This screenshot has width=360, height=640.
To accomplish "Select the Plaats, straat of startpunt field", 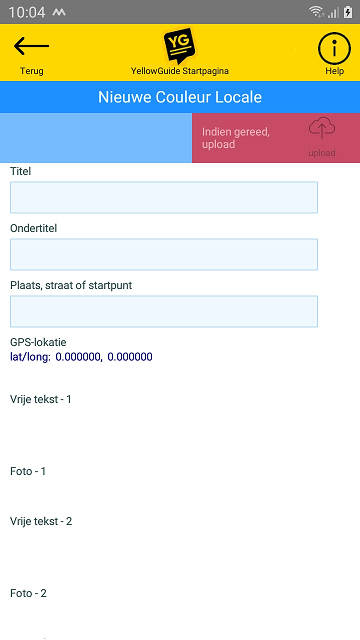I will (164, 311).
